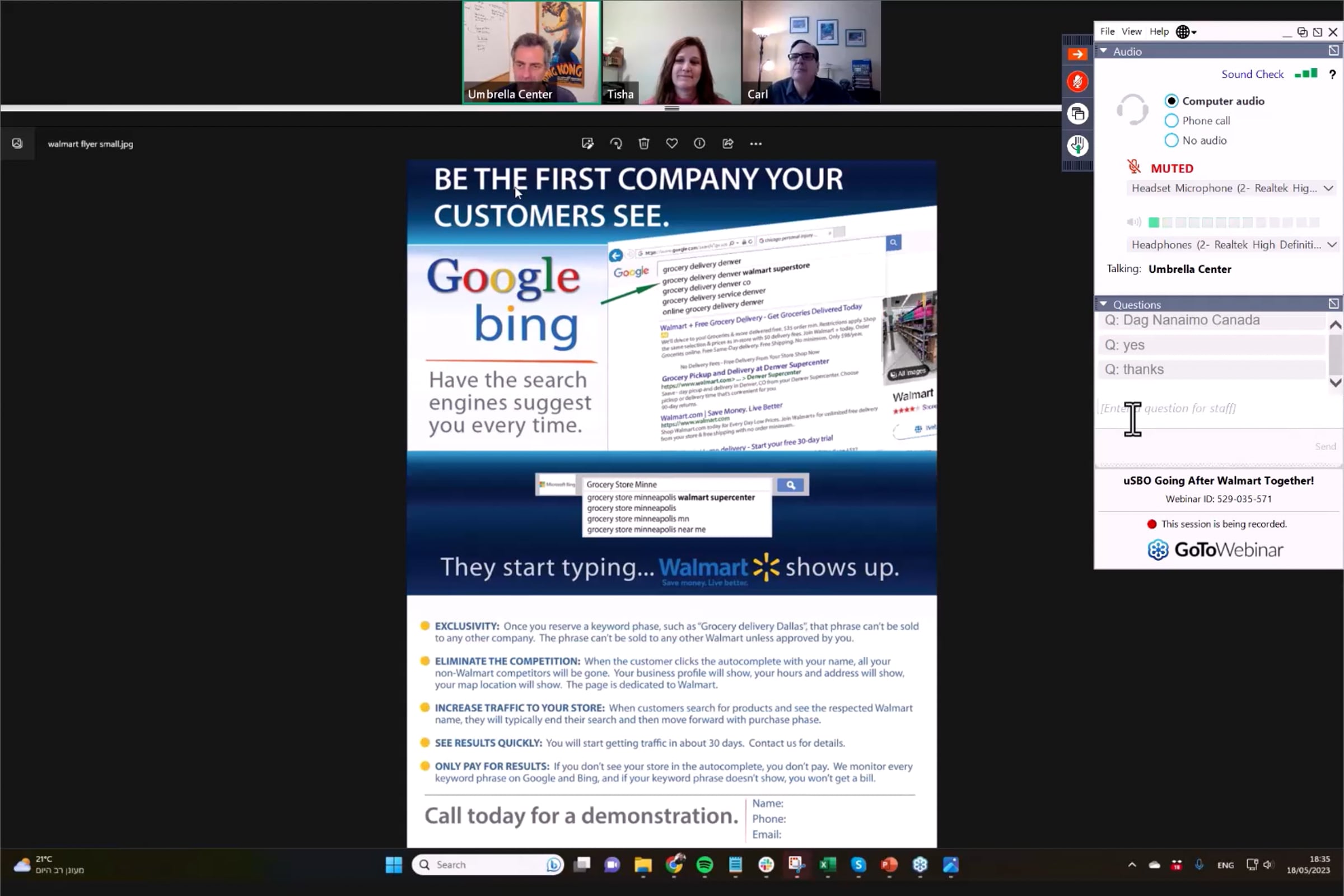Screen dimensions: 1344x896
Task: Choose the No audio option
Action: click(1172, 141)
